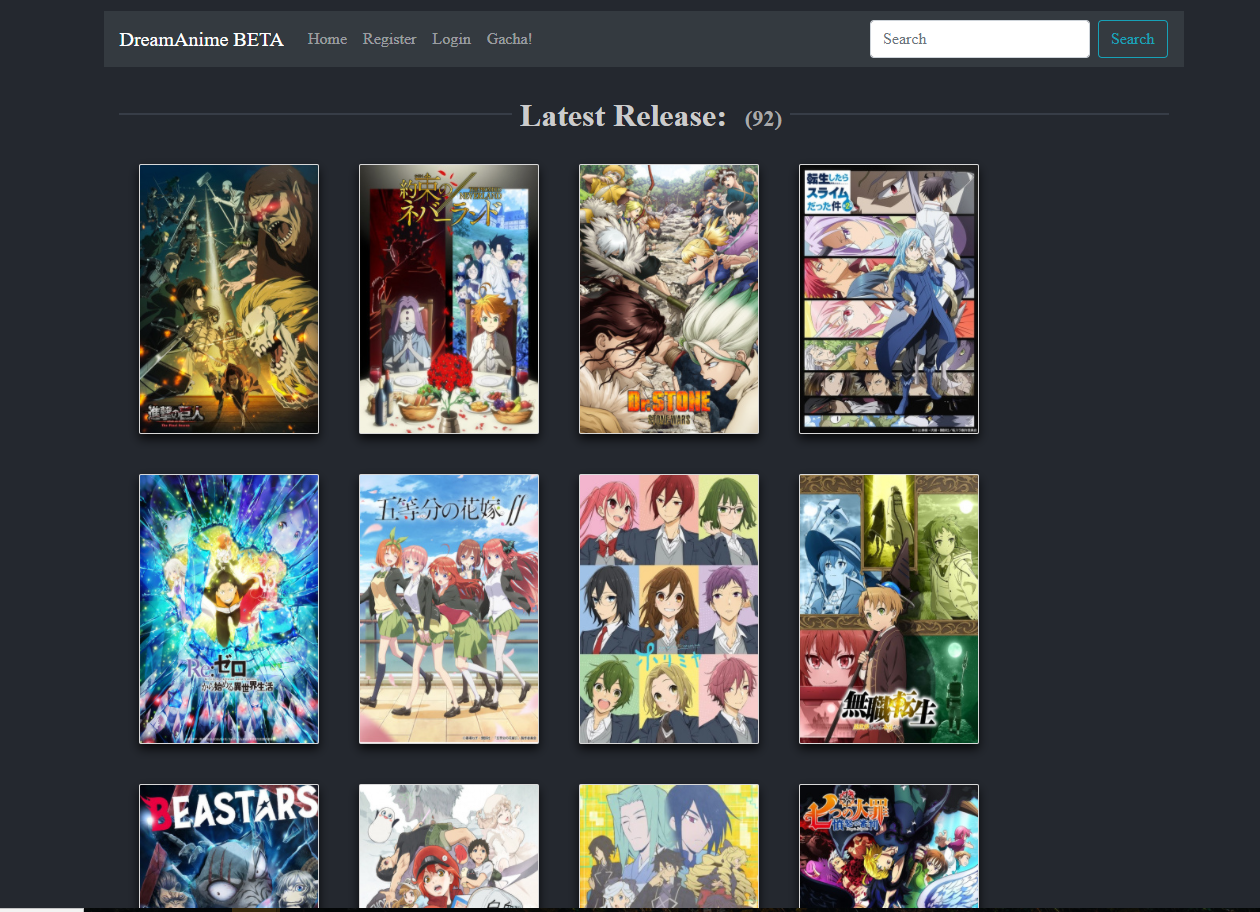Open the Attack on Titan poster

coord(229,299)
